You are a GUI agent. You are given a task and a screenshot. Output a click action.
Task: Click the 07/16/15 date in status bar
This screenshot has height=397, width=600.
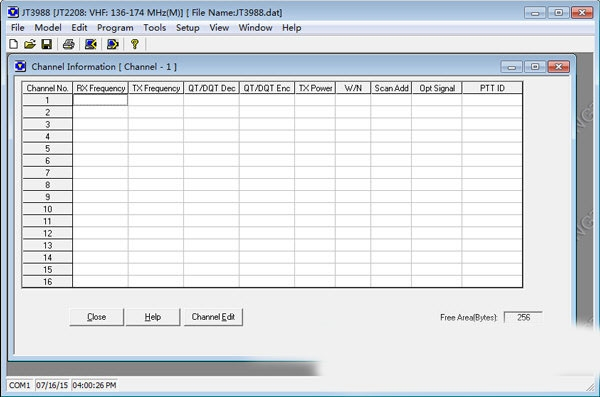tap(52, 385)
